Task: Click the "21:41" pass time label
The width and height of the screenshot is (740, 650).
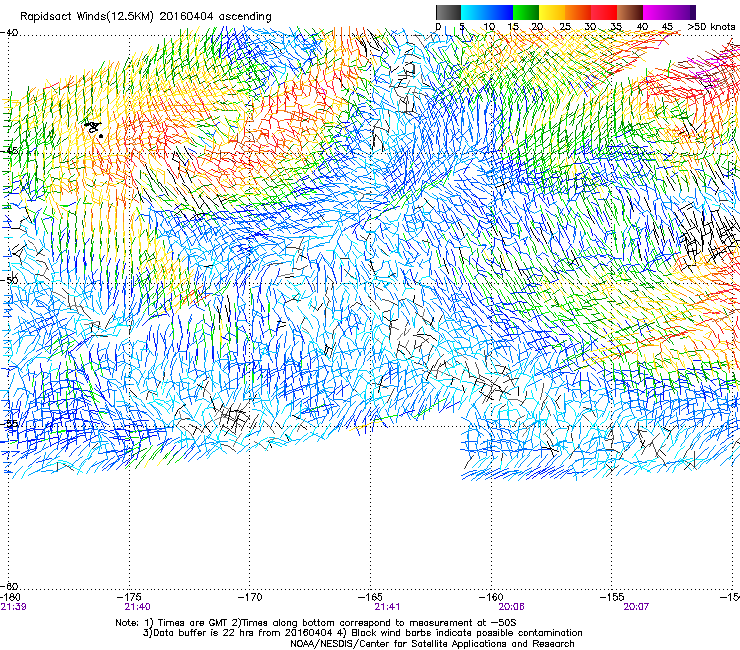Action: pos(387,607)
